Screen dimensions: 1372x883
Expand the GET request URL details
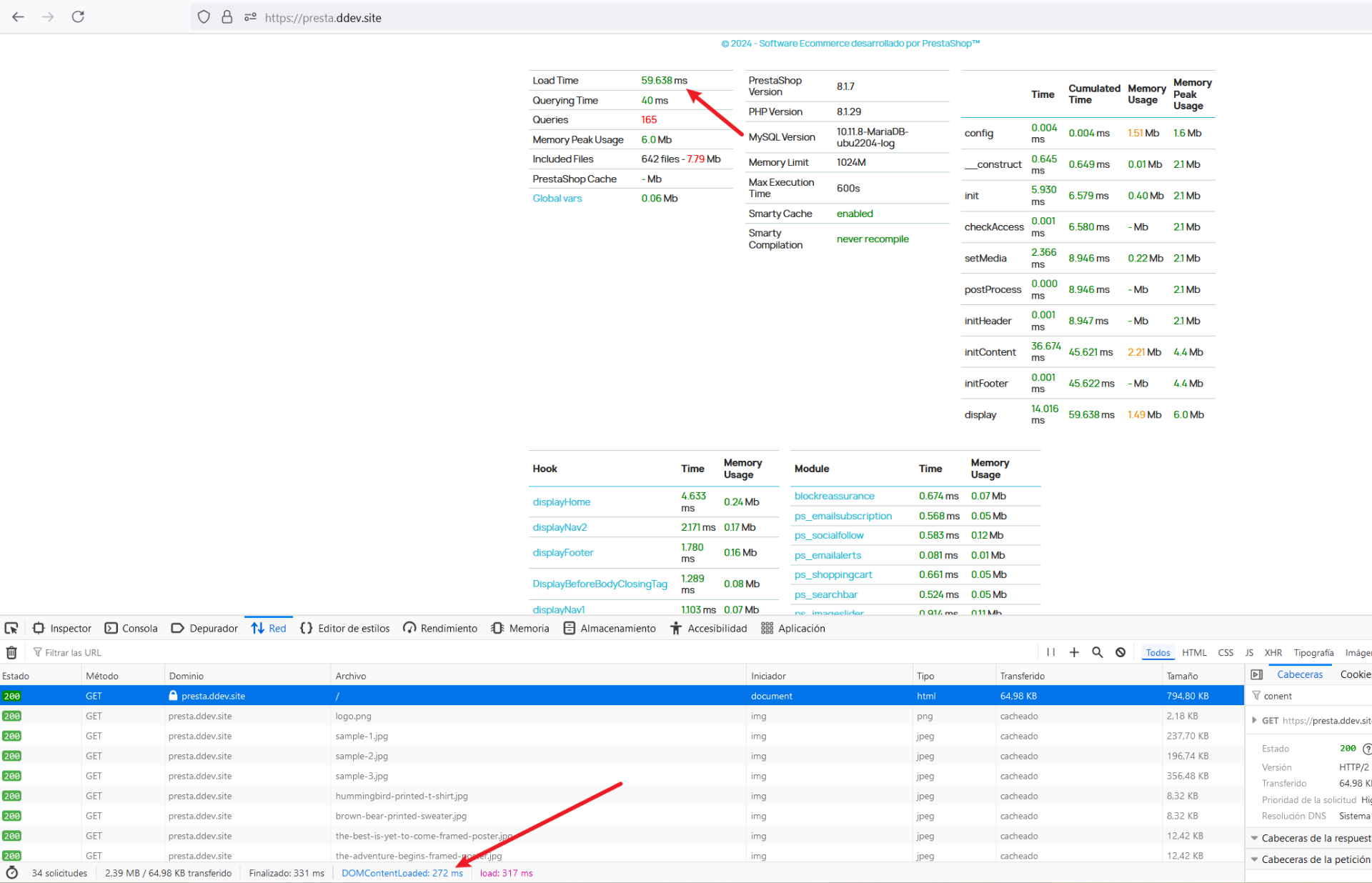pos(1254,720)
